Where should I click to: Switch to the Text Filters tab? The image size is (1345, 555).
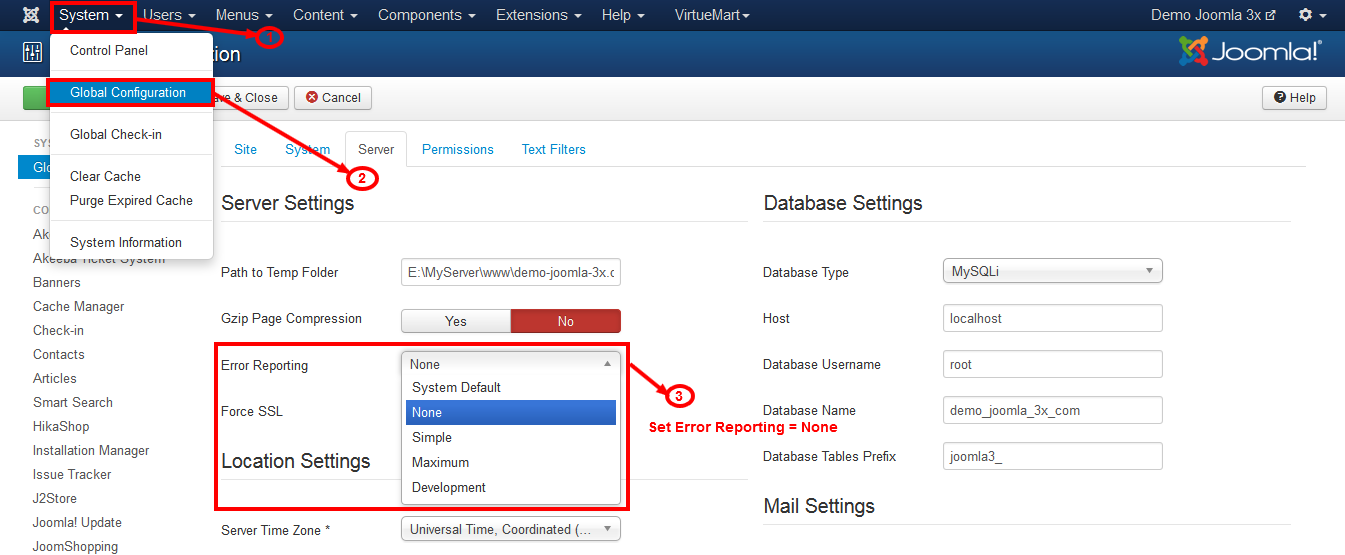point(553,150)
